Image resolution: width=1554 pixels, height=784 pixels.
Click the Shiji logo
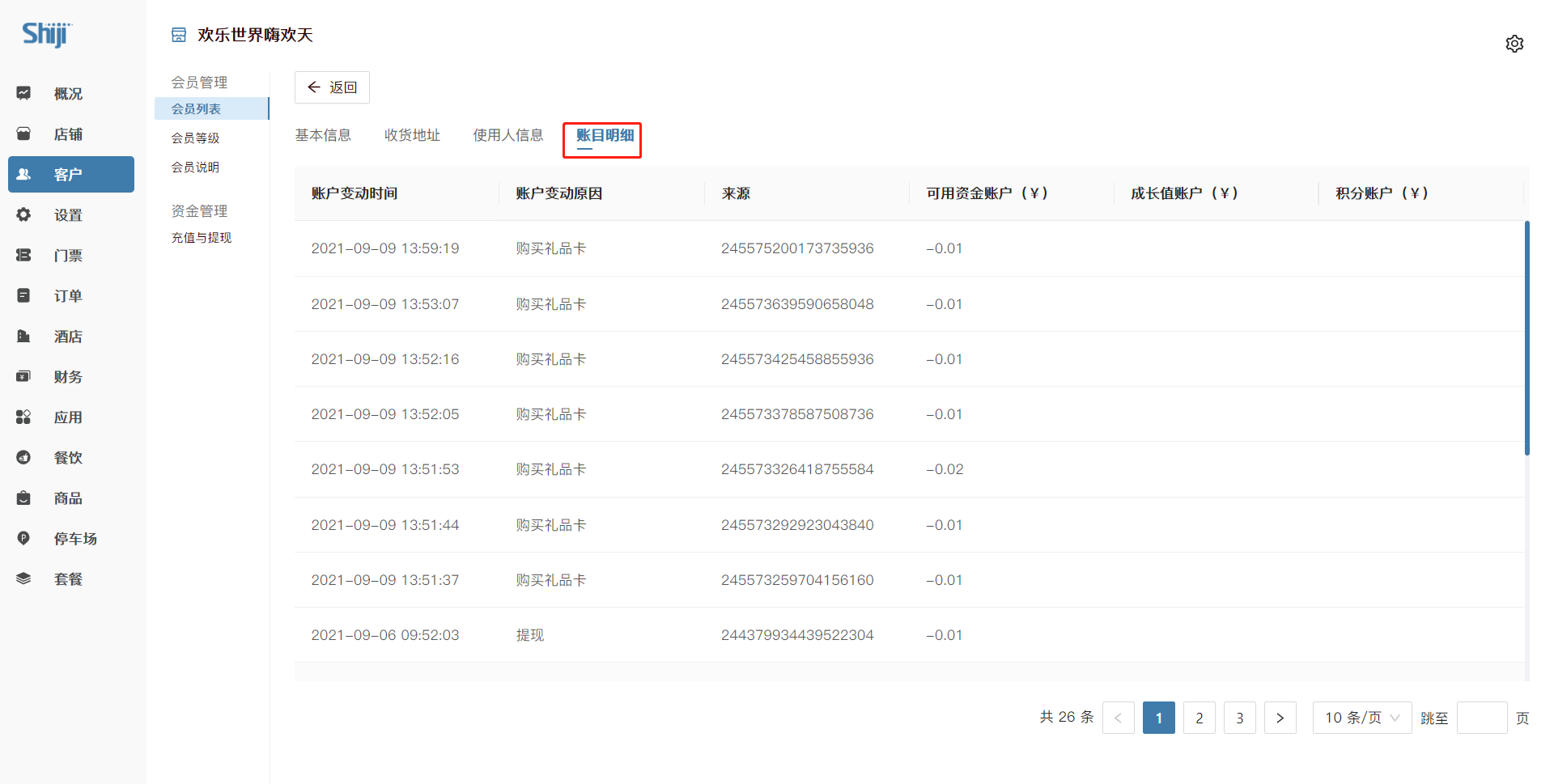click(x=47, y=34)
